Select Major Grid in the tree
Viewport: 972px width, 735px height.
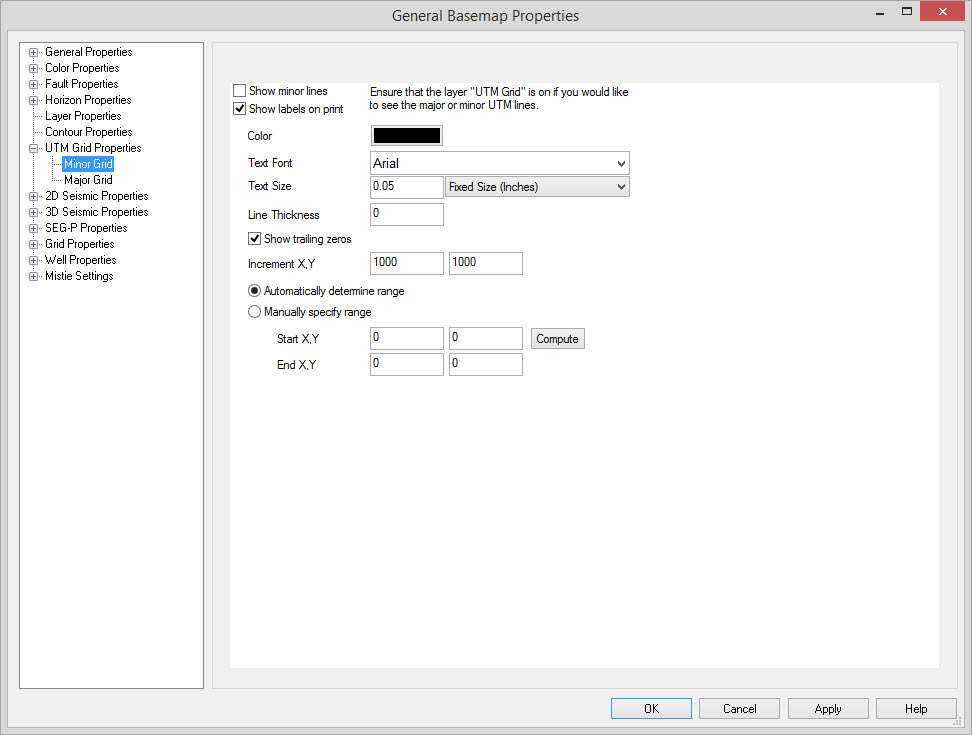click(x=88, y=180)
